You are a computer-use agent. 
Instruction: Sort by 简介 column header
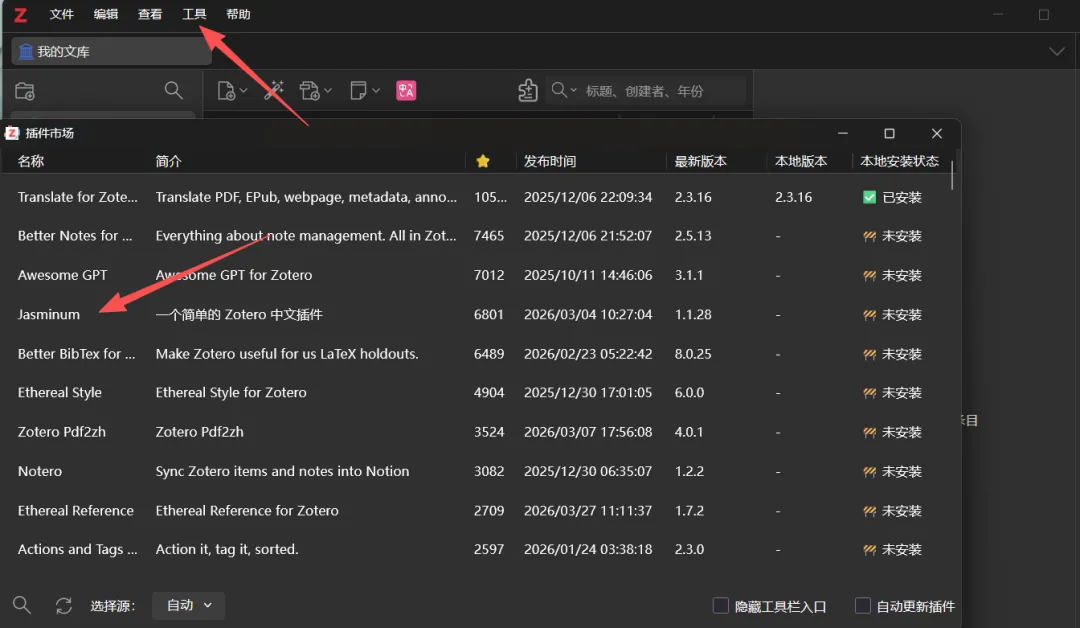[x=169, y=161]
